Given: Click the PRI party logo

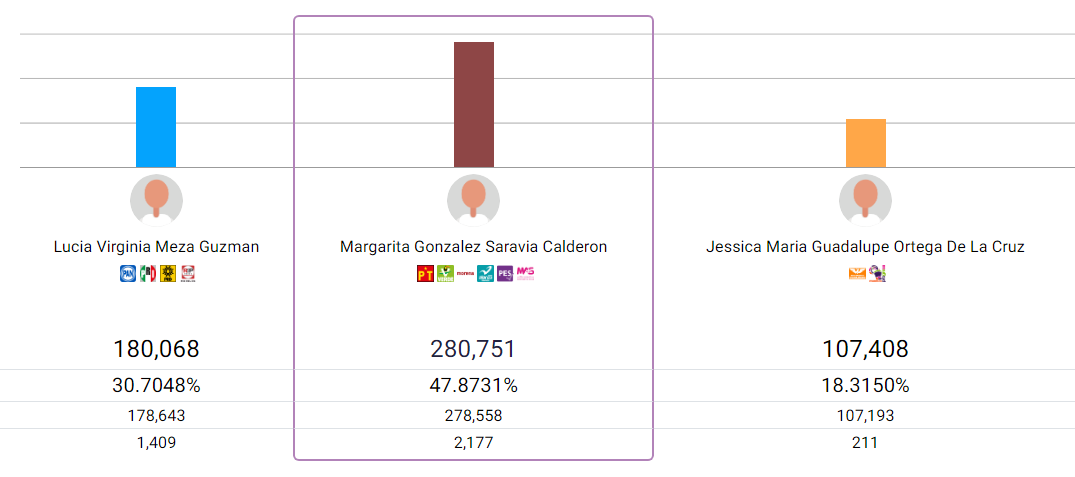Looking at the screenshot, I should [147, 273].
